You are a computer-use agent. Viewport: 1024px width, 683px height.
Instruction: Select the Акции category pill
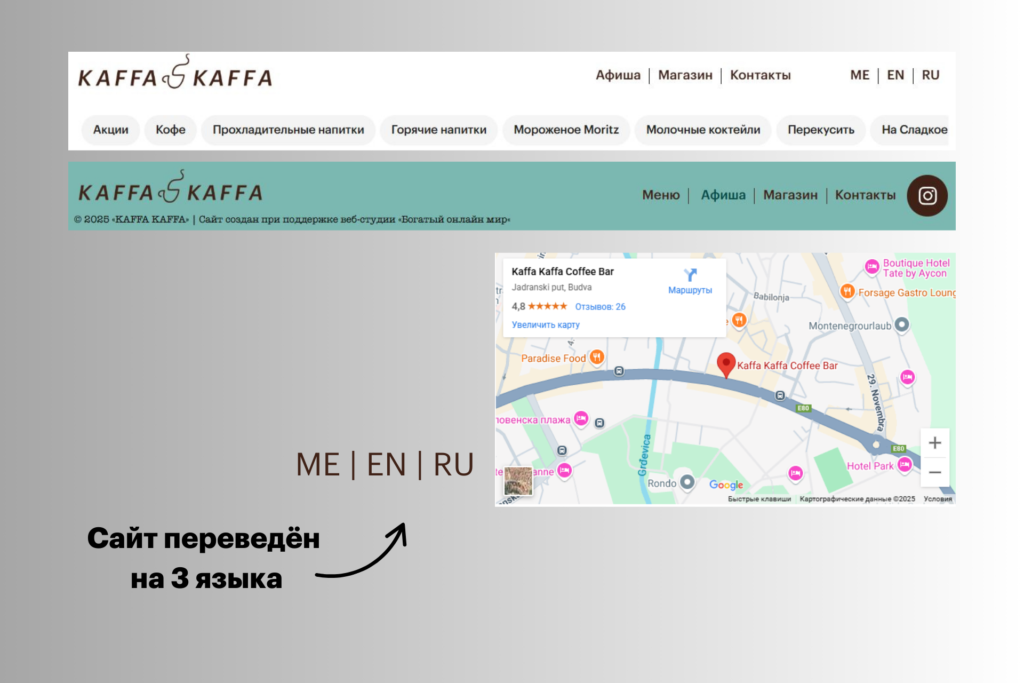pos(110,129)
